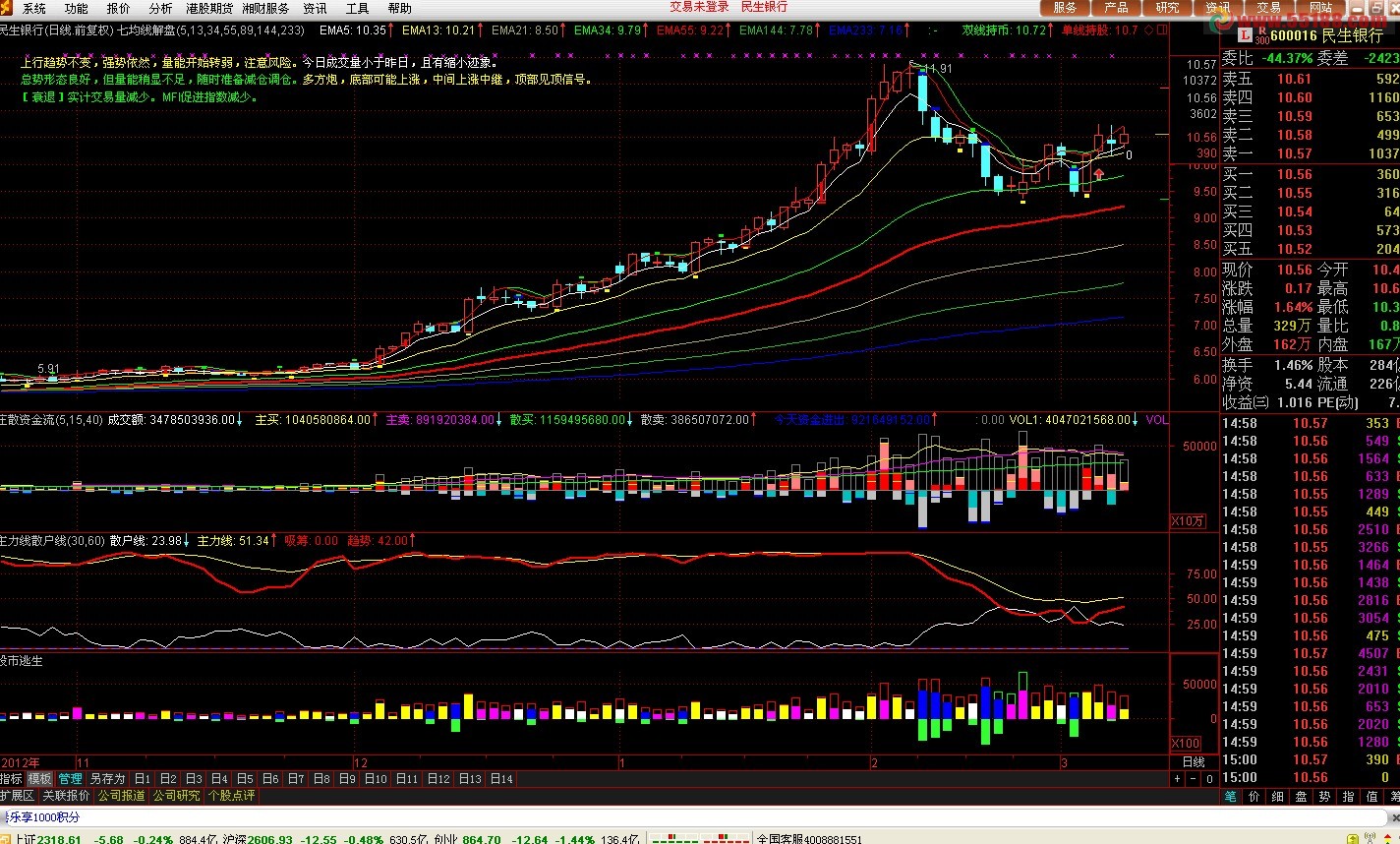Open the 关联报价 tab
The image size is (1400, 844).
coord(66,796)
